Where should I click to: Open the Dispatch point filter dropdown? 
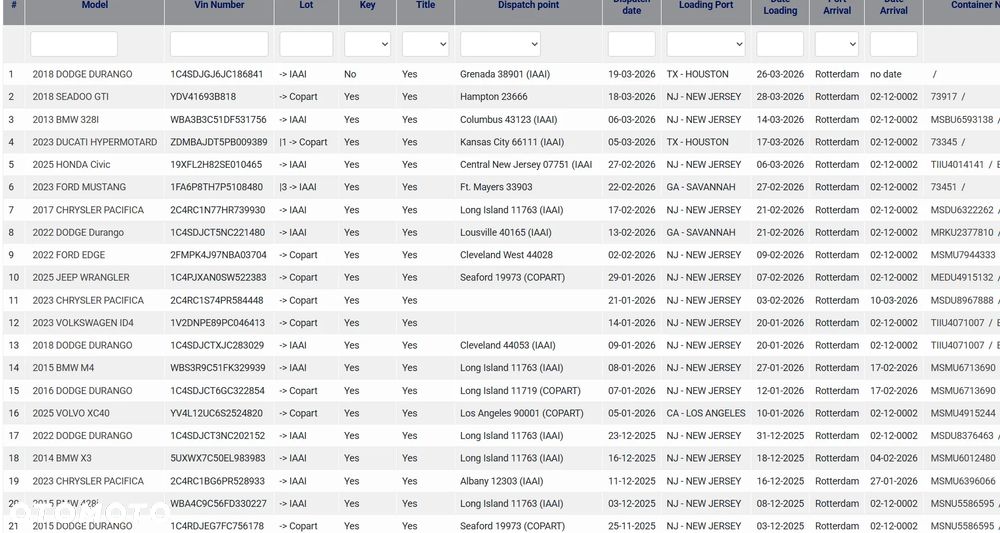click(500, 44)
